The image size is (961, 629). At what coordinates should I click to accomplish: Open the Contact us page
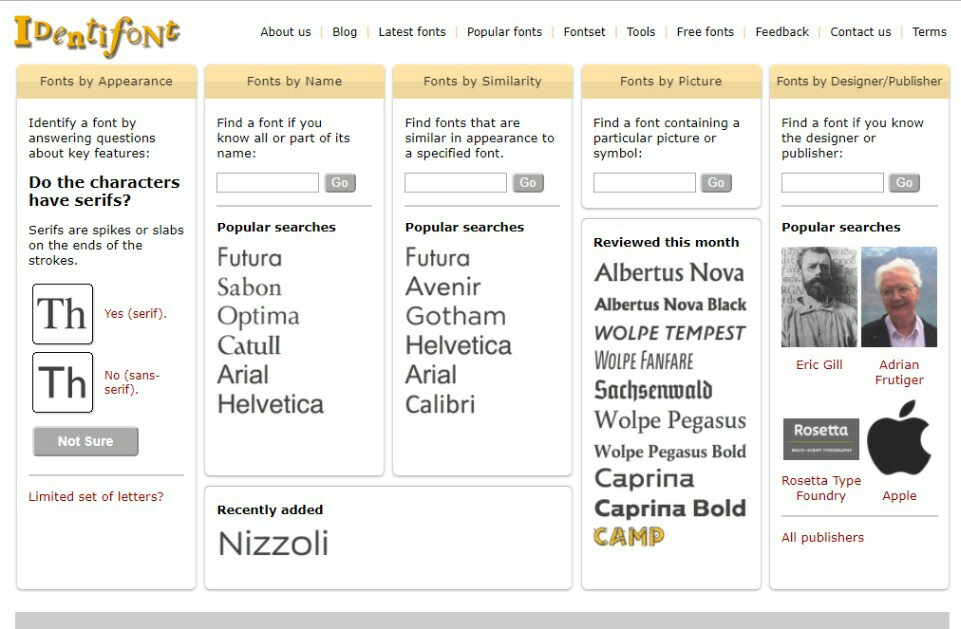(x=860, y=32)
